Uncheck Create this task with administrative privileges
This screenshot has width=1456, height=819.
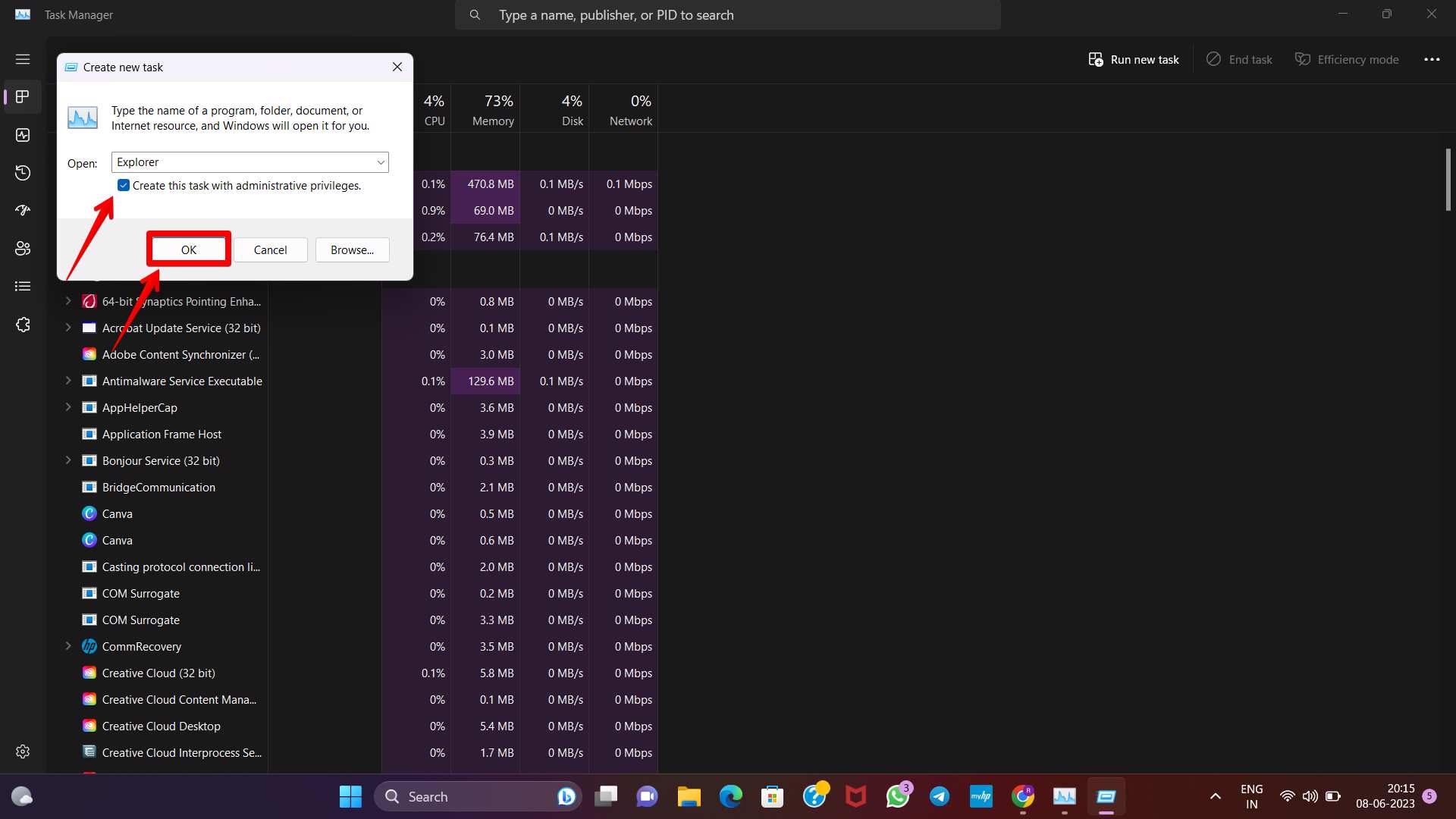click(x=123, y=185)
